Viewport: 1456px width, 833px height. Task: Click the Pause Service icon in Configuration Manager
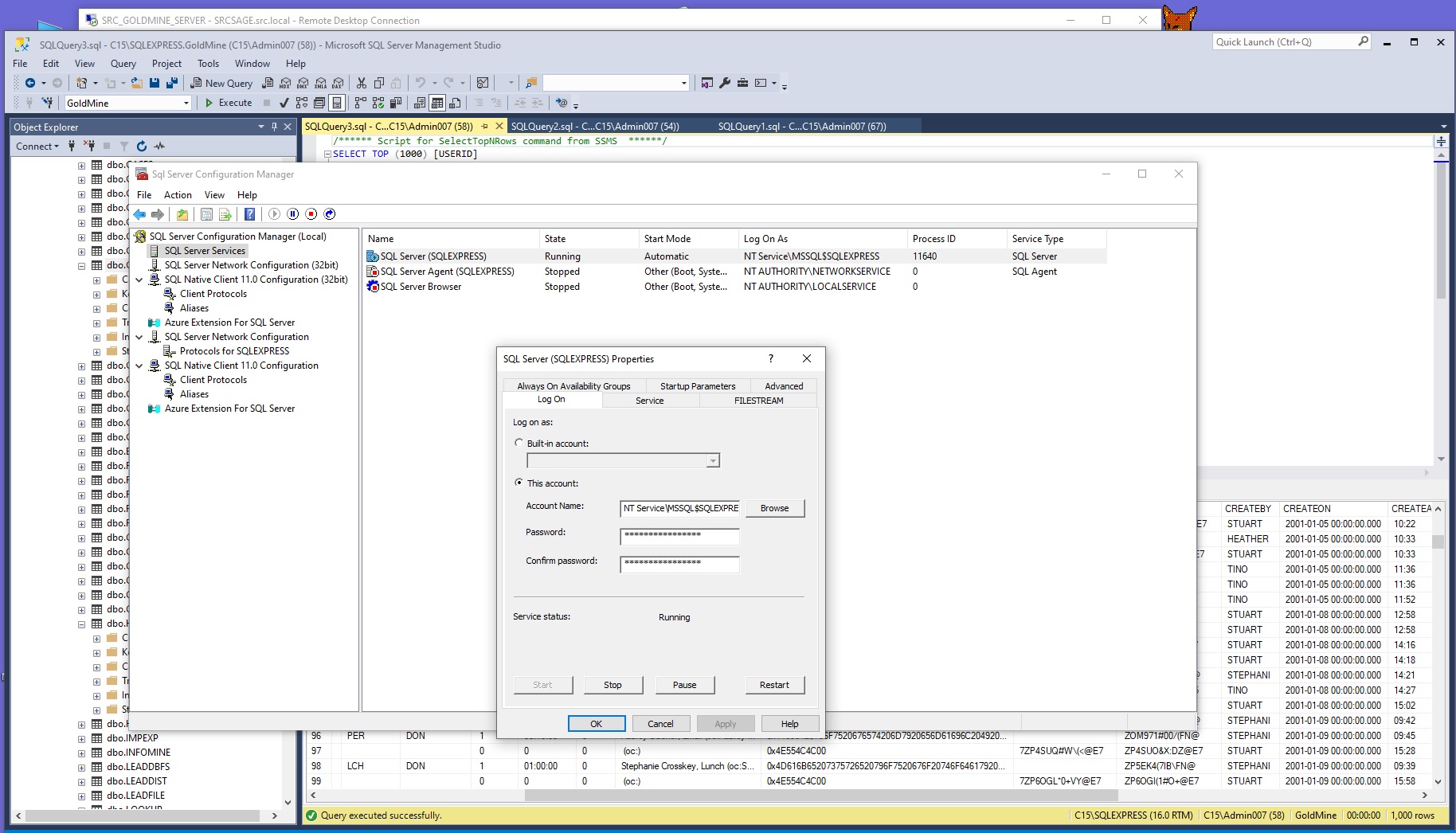tap(292, 214)
